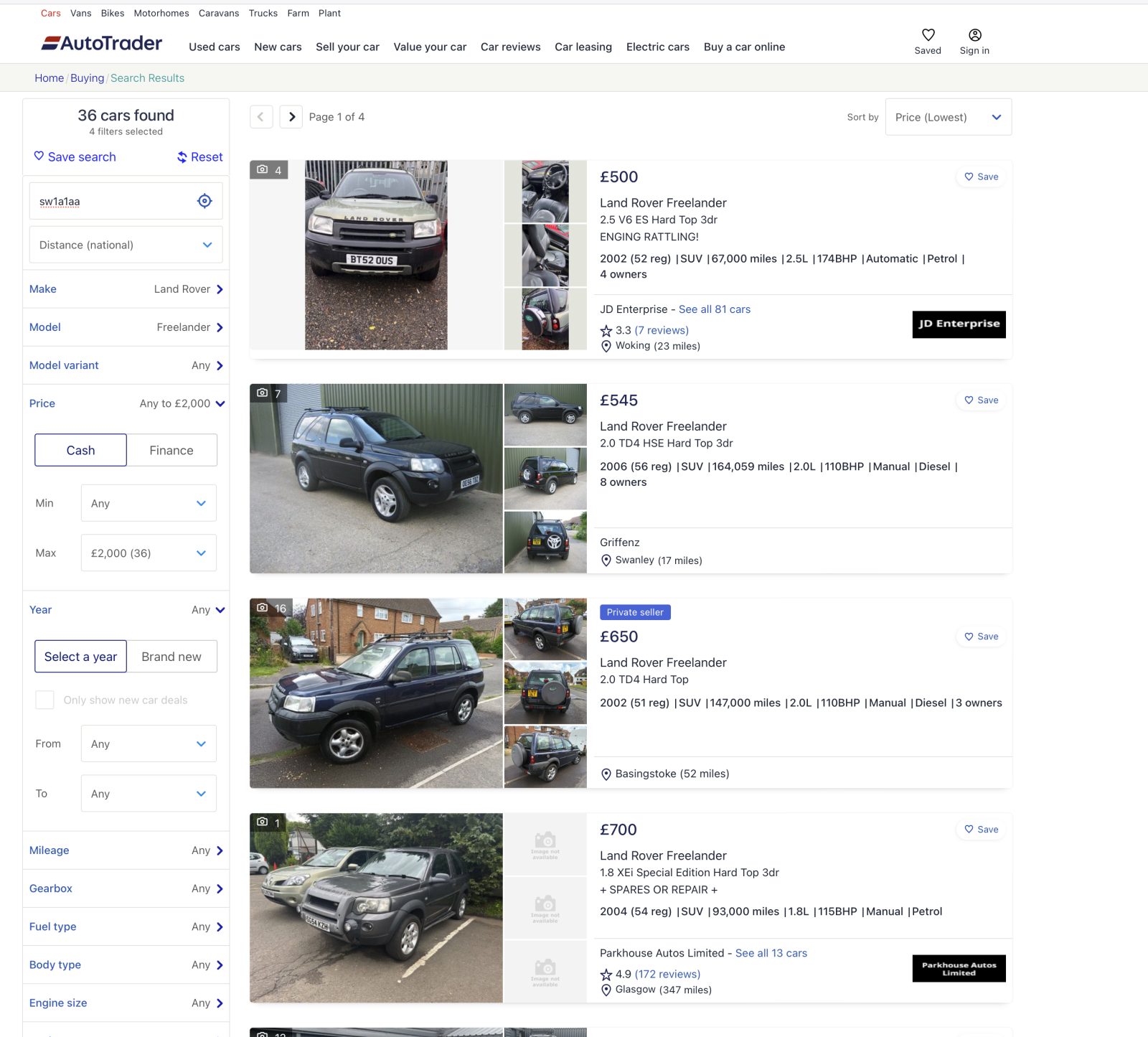Click Swanley location pin icon
Image resolution: width=1148 pixels, height=1037 pixels.
tap(606, 560)
